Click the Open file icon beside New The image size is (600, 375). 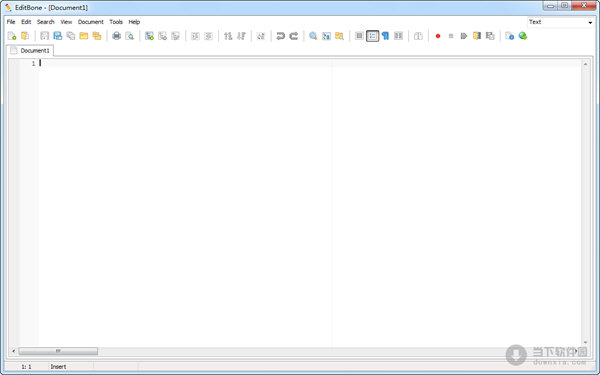pos(25,36)
